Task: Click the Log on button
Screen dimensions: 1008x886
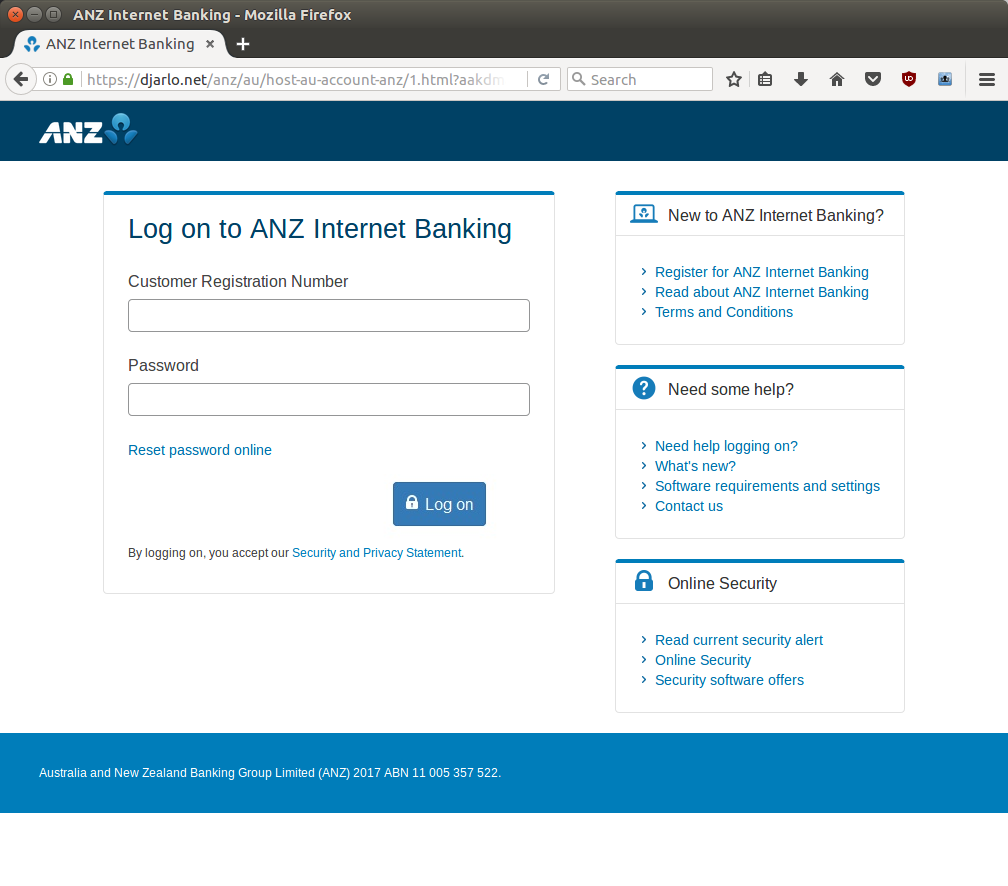Action: click(x=439, y=504)
